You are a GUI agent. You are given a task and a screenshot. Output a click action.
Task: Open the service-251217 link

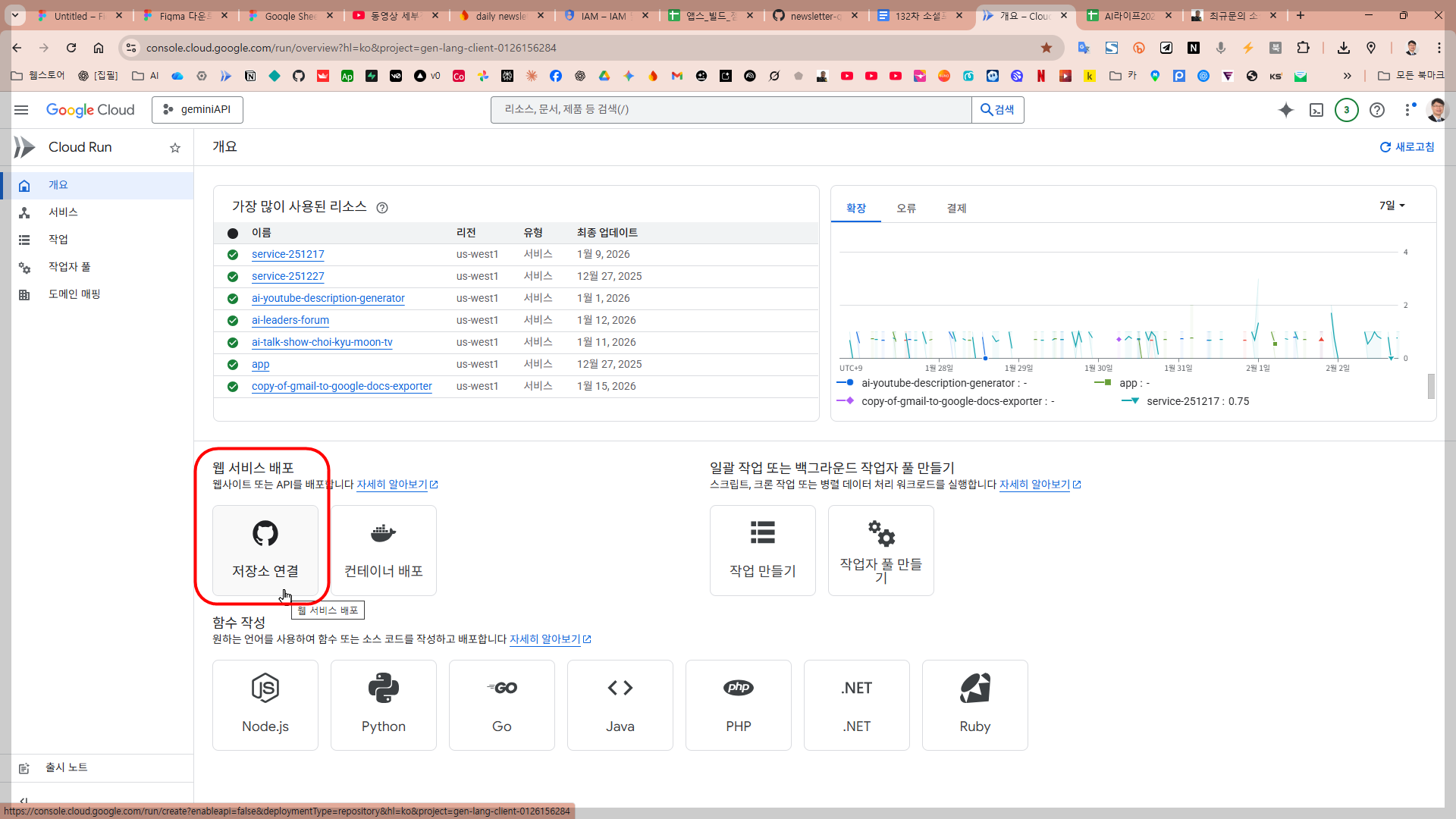click(x=287, y=254)
